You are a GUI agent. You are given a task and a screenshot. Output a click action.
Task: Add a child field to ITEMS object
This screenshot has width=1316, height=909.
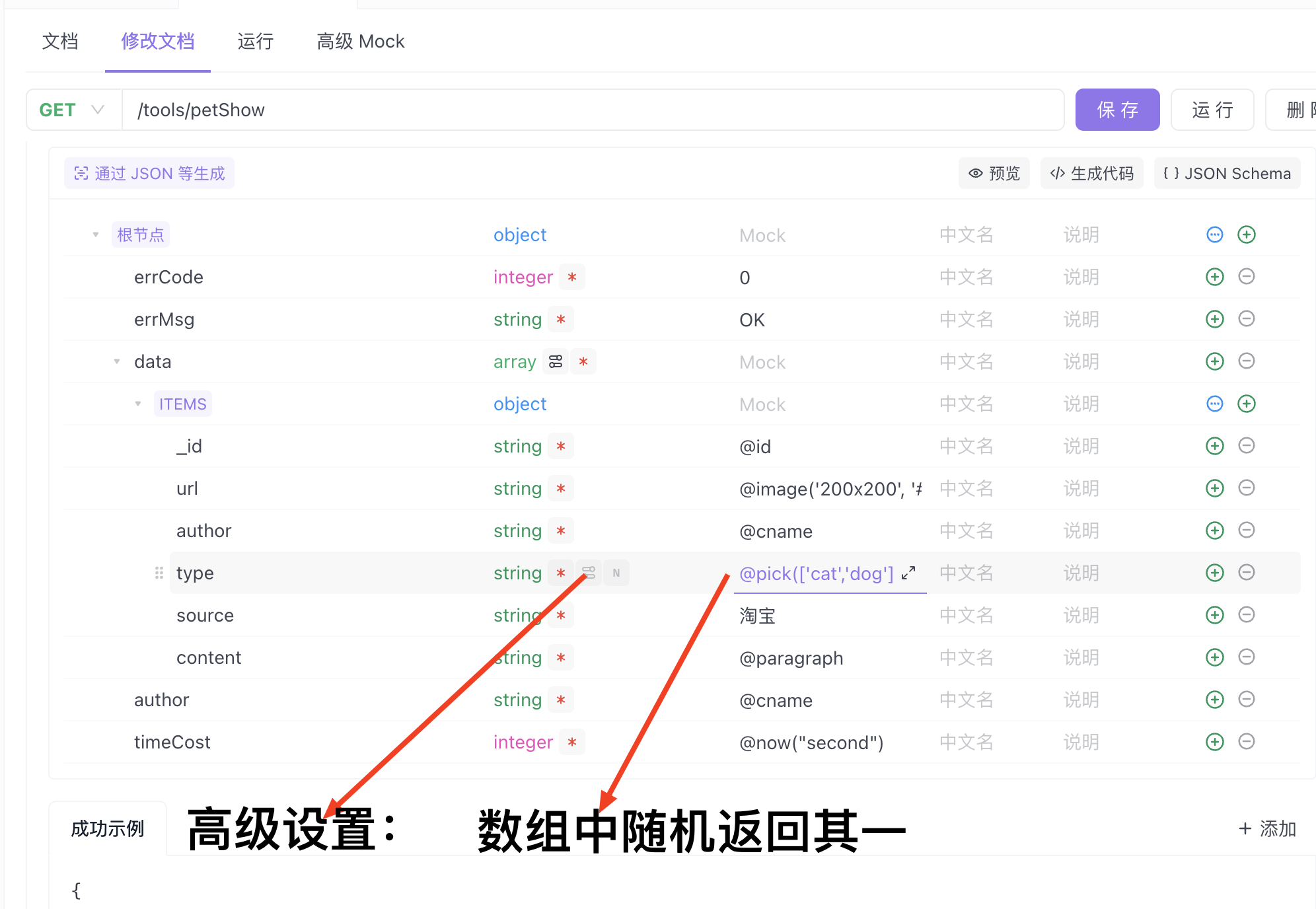[x=1246, y=404]
